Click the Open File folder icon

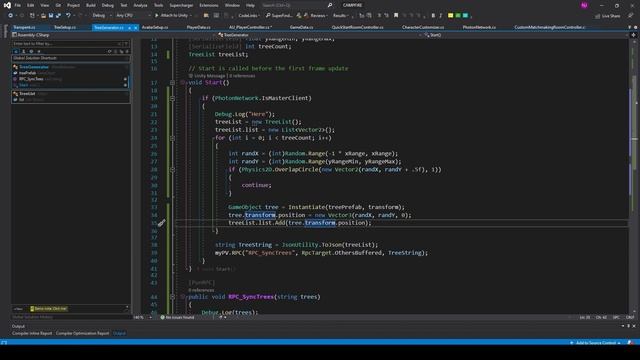click(x=43, y=16)
